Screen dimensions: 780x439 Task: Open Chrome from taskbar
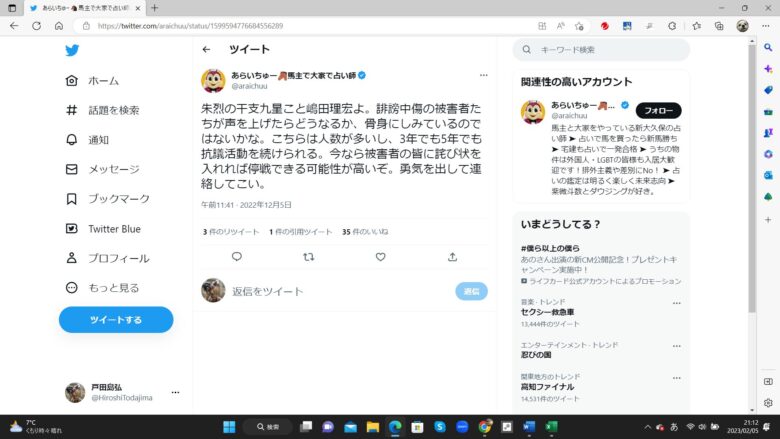[x=485, y=427]
